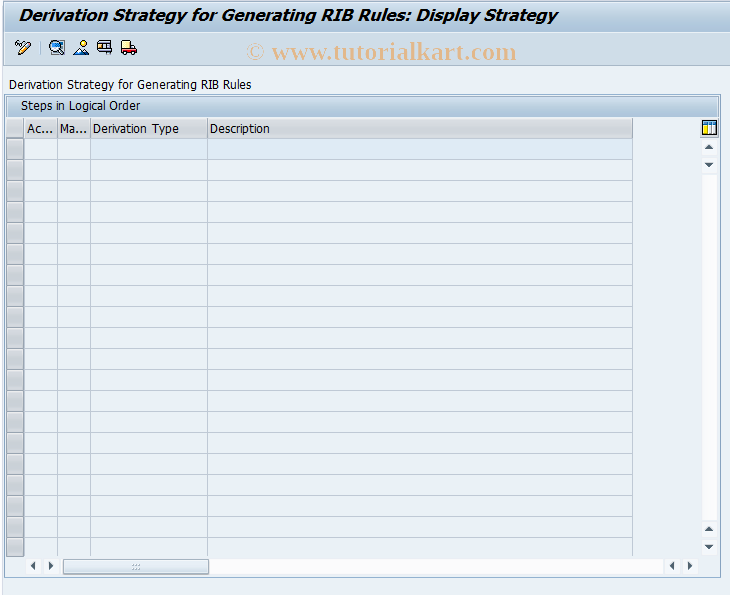Click the Ma... column header
This screenshot has height=595, width=730.
click(x=74, y=128)
